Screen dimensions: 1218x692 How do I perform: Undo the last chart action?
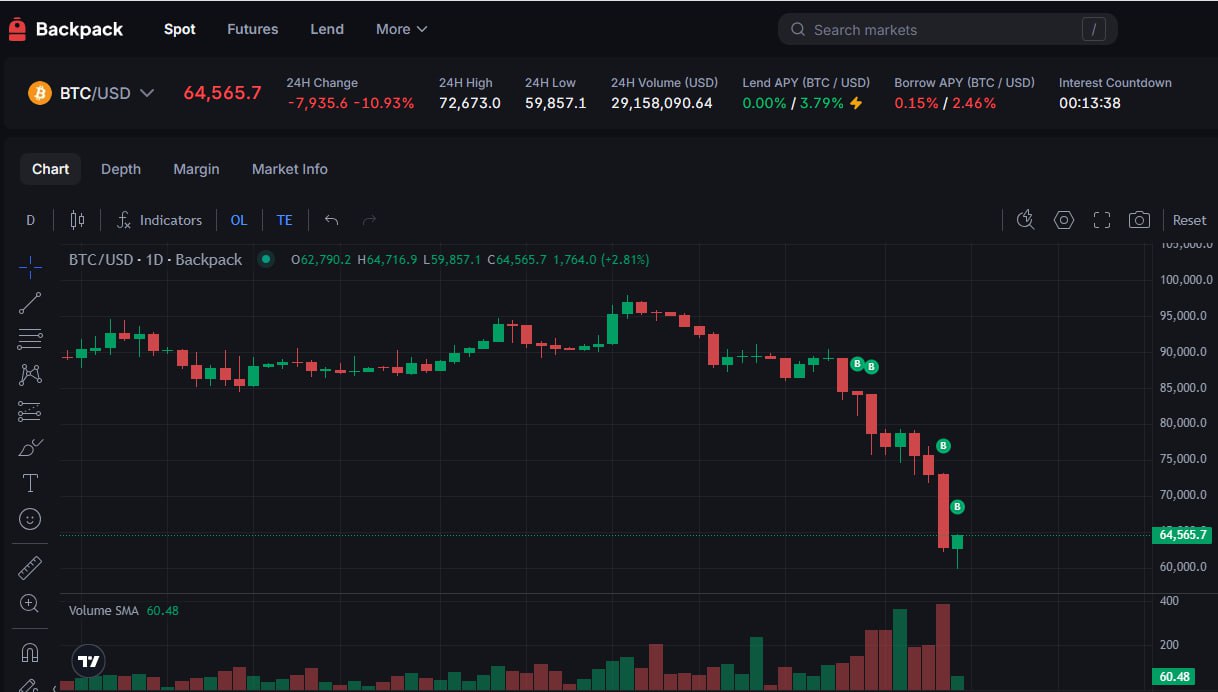332,220
